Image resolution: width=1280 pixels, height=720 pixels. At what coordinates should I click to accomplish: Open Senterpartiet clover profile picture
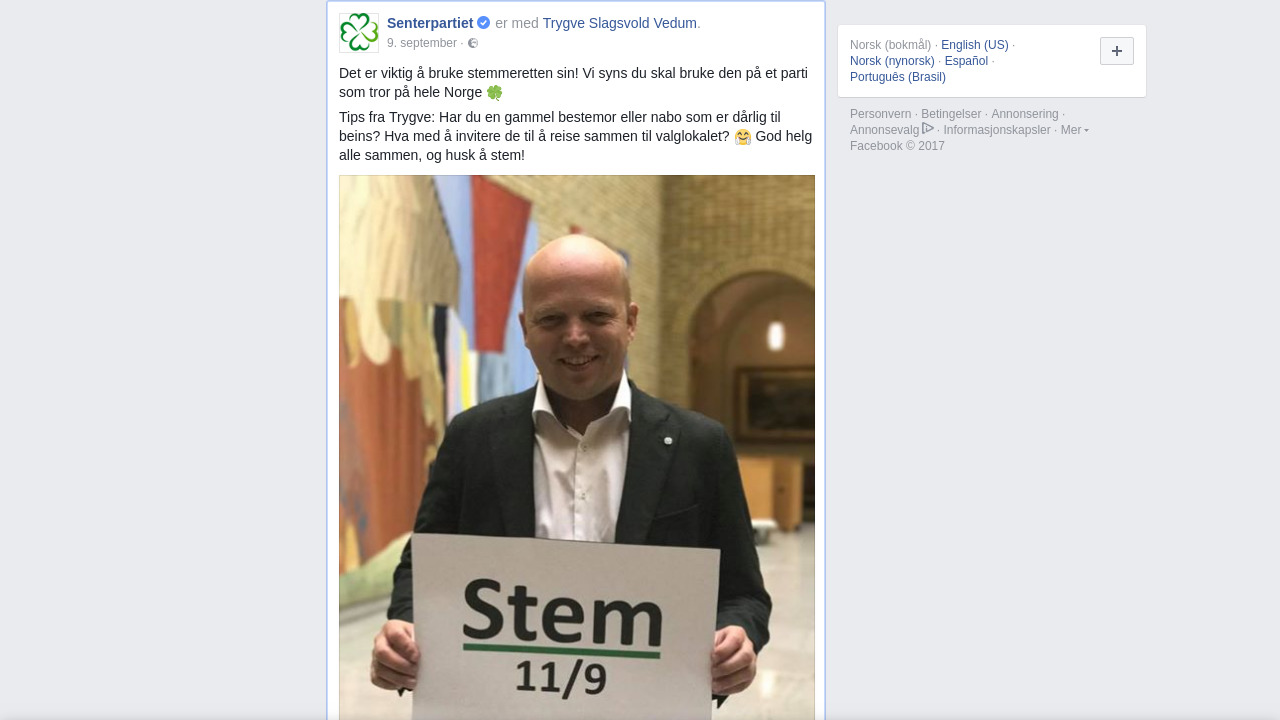tap(359, 33)
